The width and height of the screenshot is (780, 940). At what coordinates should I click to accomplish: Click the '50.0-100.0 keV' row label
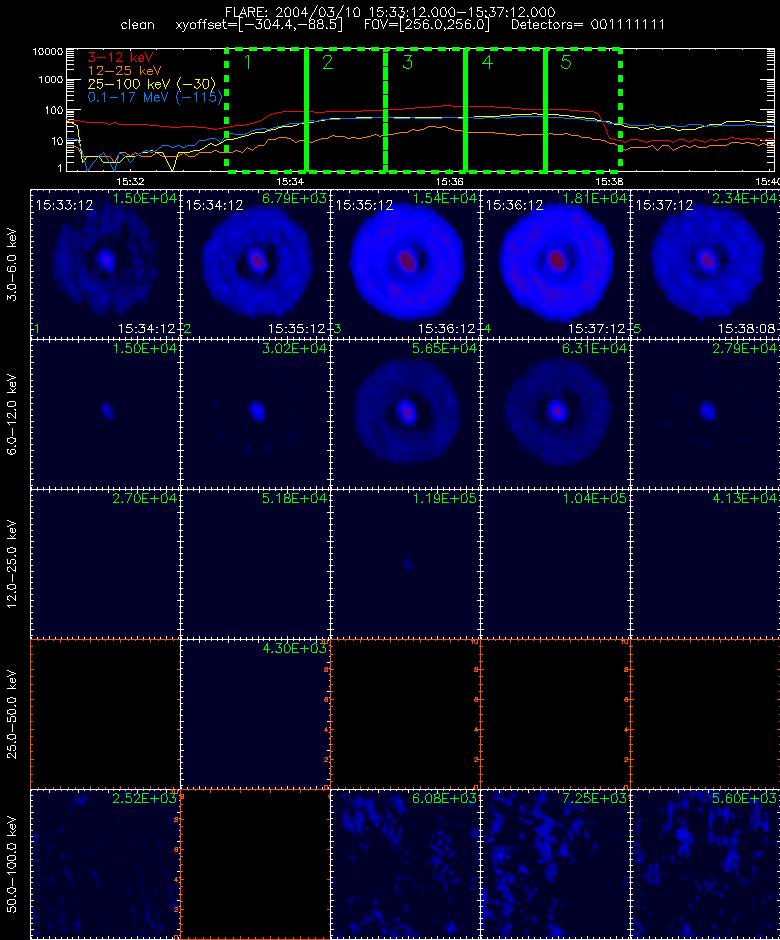coord(13,864)
